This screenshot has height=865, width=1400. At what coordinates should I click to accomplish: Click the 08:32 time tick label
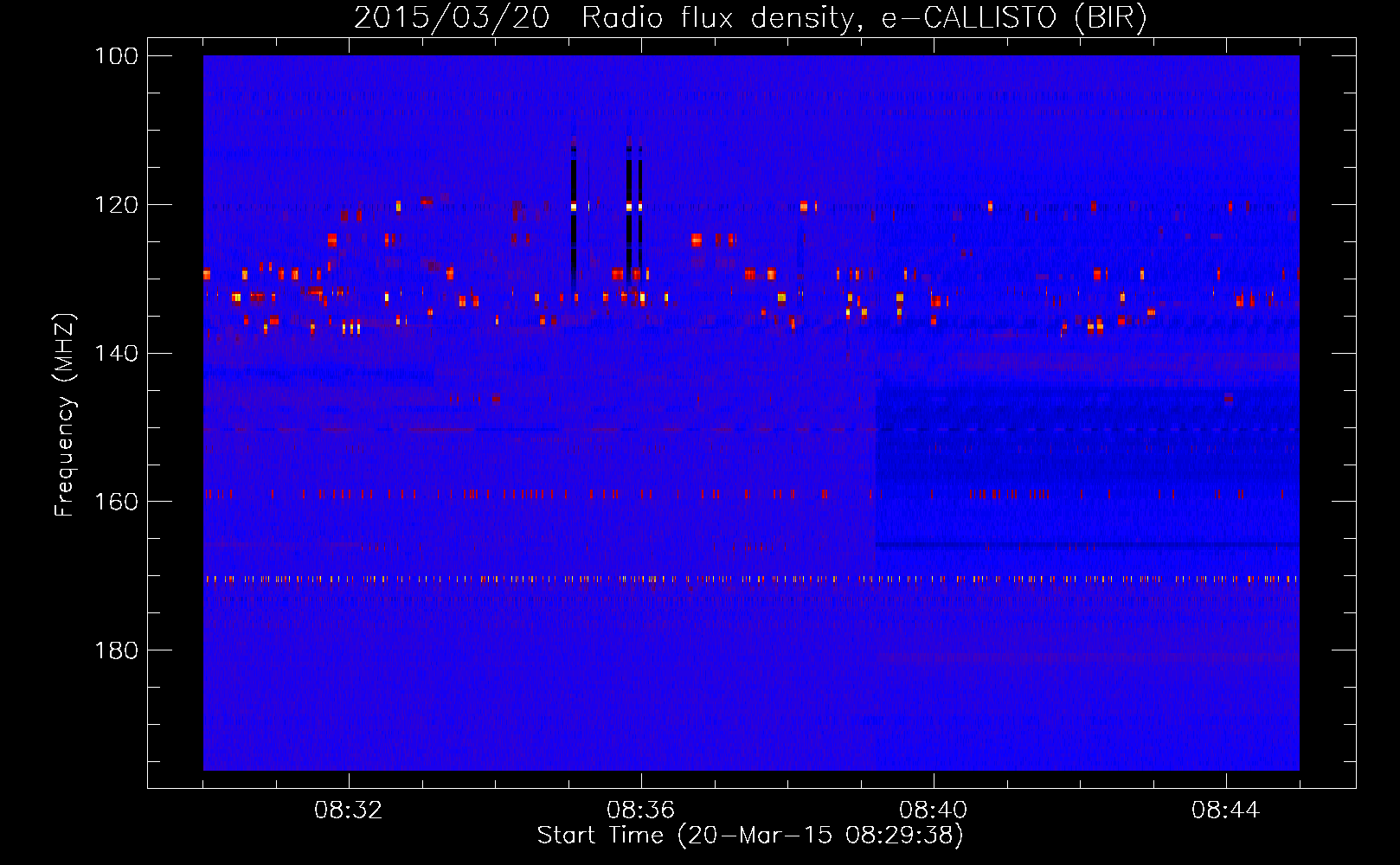pyautogui.click(x=349, y=811)
